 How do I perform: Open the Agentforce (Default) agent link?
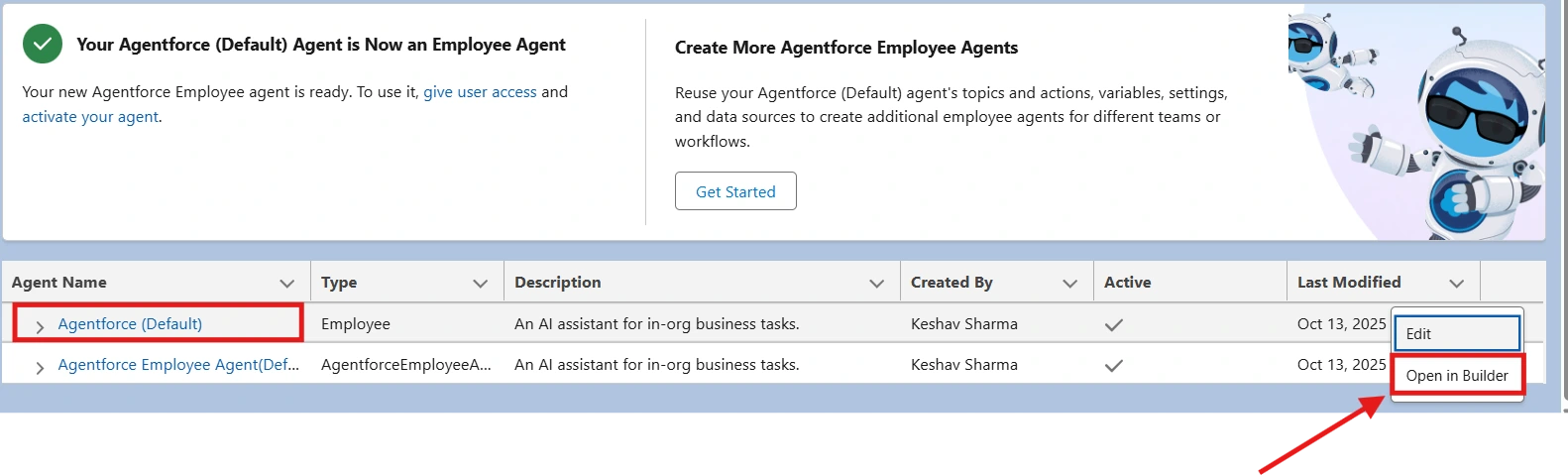point(130,324)
